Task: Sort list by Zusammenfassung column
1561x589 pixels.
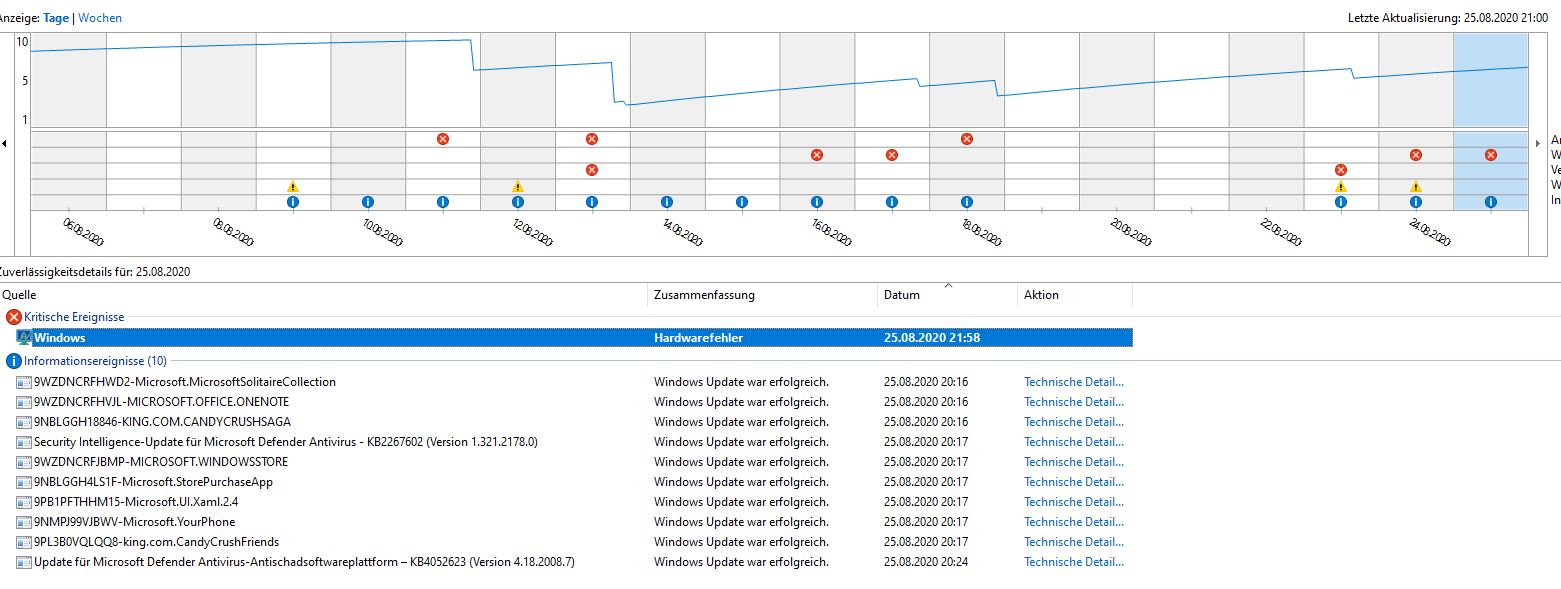Action: coord(762,295)
